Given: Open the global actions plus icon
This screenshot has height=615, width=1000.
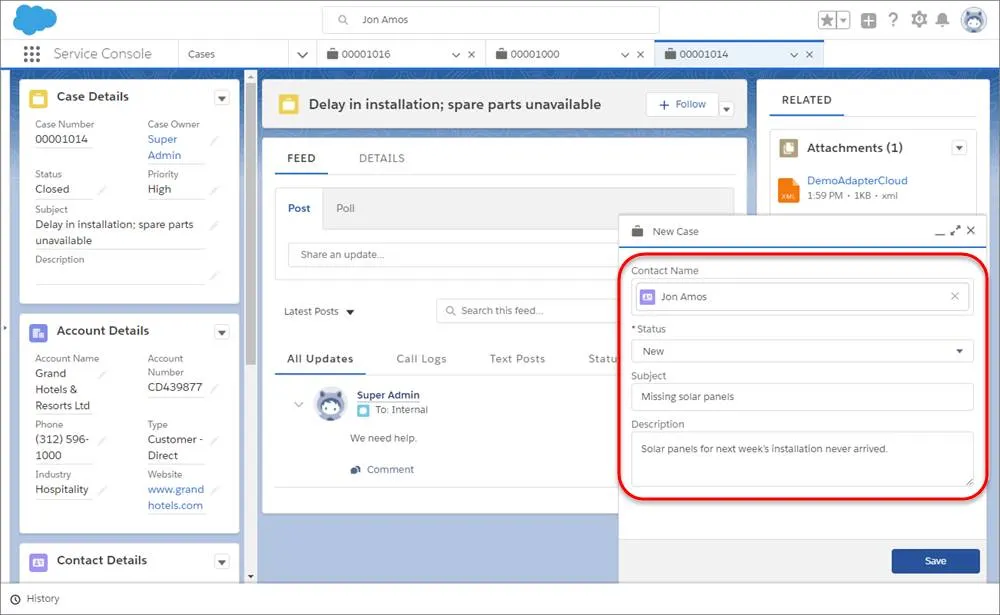Looking at the screenshot, I should [869, 20].
